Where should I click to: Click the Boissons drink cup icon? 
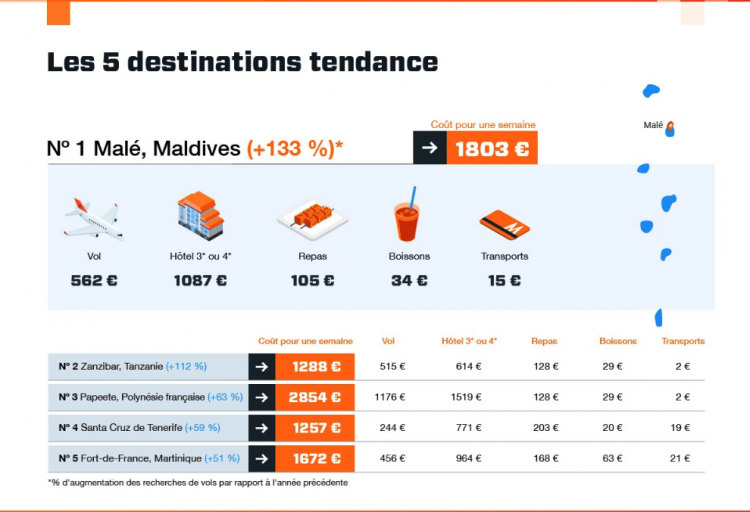pyautogui.click(x=407, y=214)
